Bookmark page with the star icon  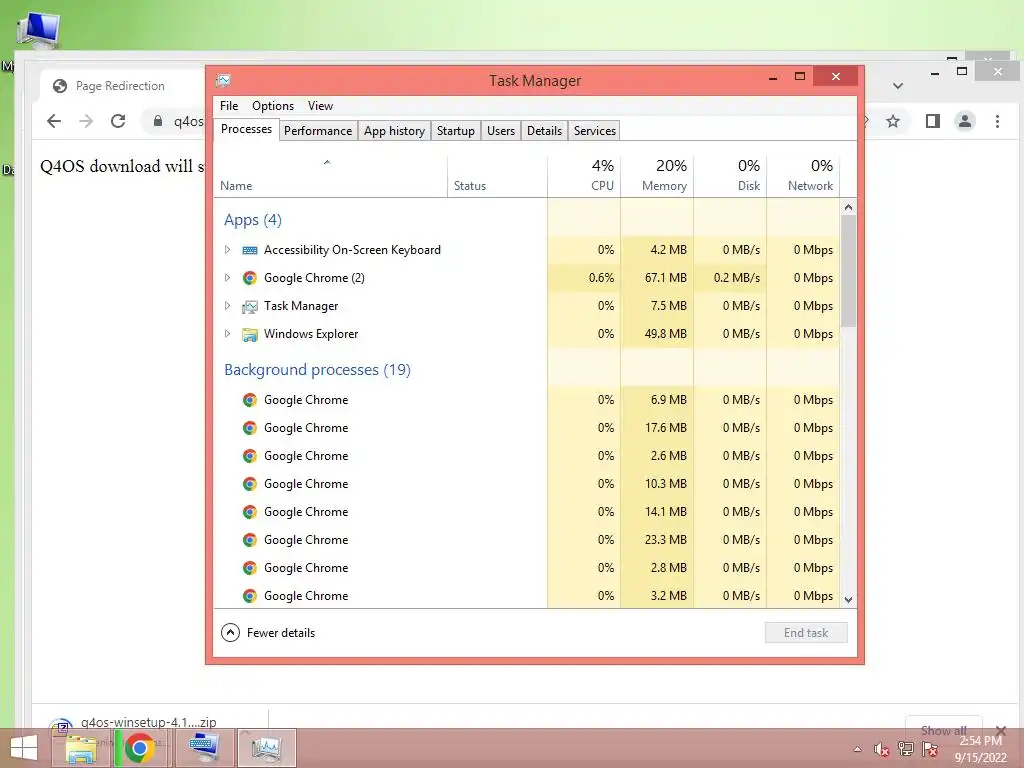pos(893,121)
